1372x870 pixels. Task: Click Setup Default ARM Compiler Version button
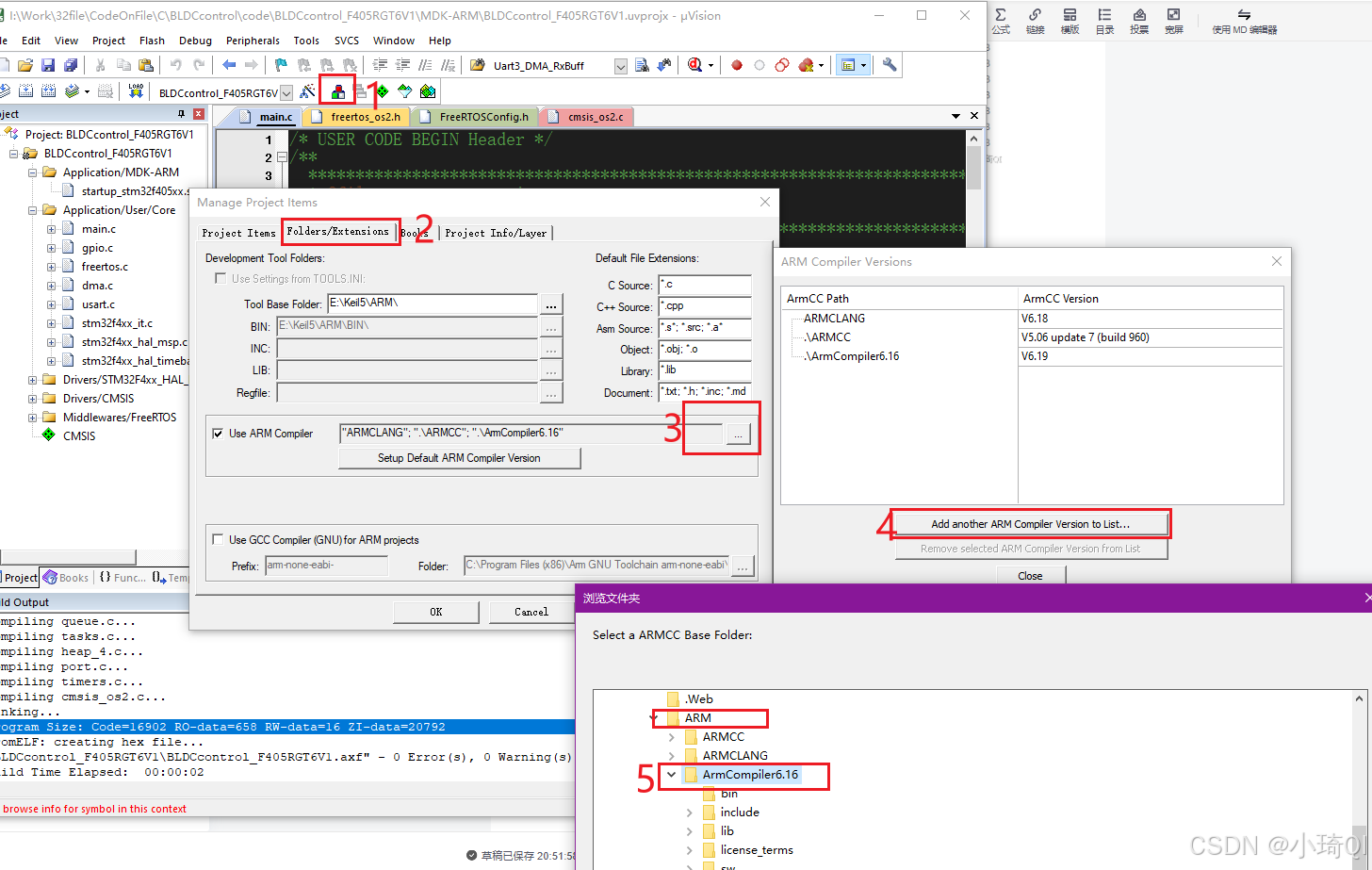point(459,458)
